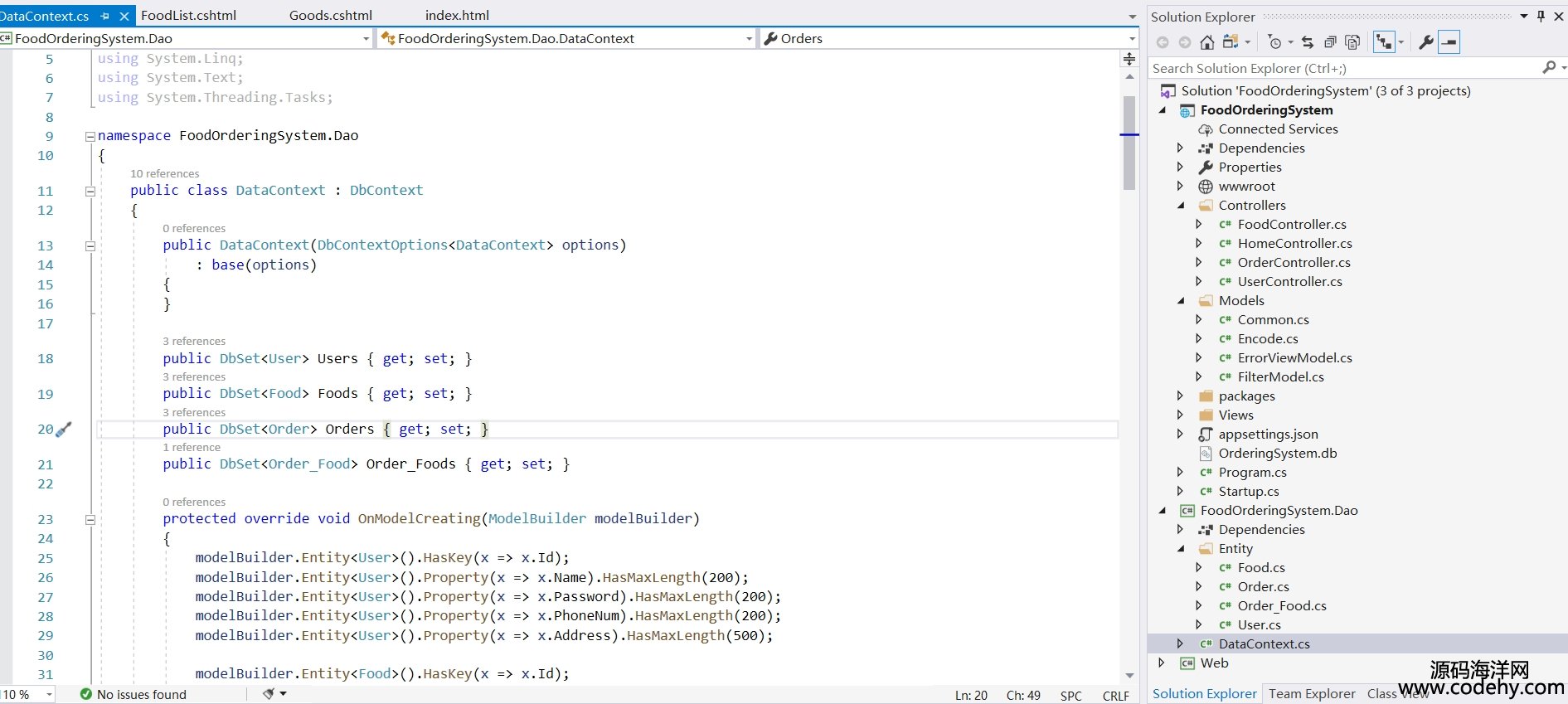Click the No issues found checkmark icon
This screenshot has width=1568, height=704.
click(x=86, y=694)
